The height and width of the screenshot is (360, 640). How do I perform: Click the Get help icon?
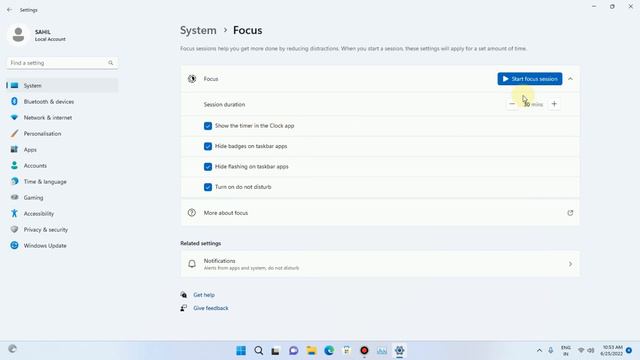pos(184,295)
